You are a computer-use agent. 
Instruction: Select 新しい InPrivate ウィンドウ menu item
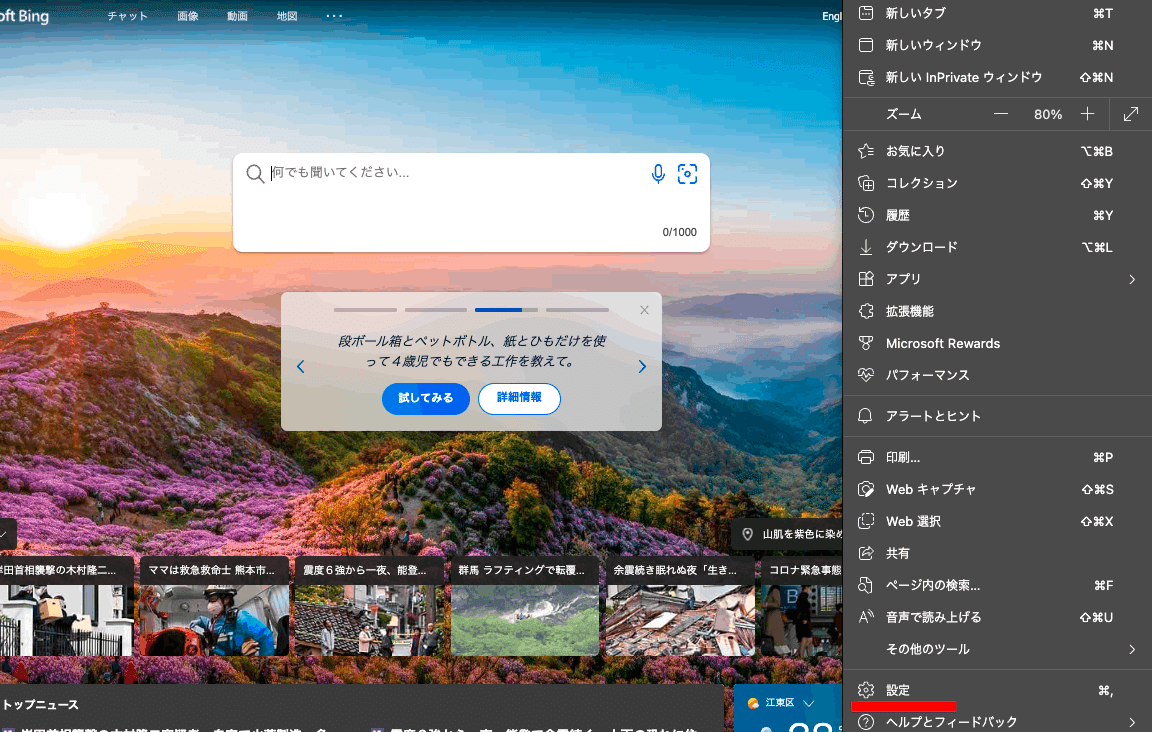[997, 77]
